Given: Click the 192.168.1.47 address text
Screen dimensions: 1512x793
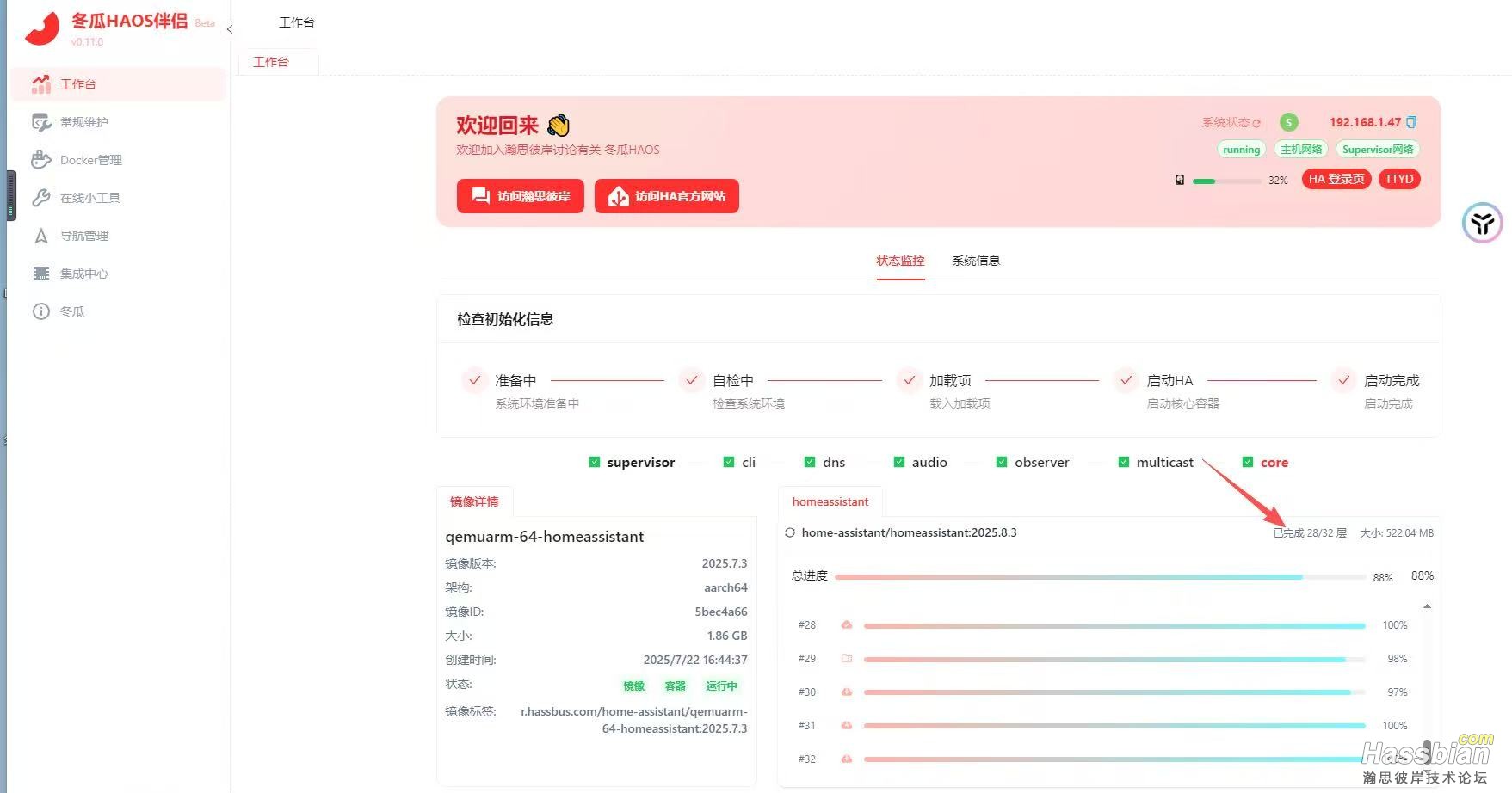Looking at the screenshot, I should (1365, 122).
